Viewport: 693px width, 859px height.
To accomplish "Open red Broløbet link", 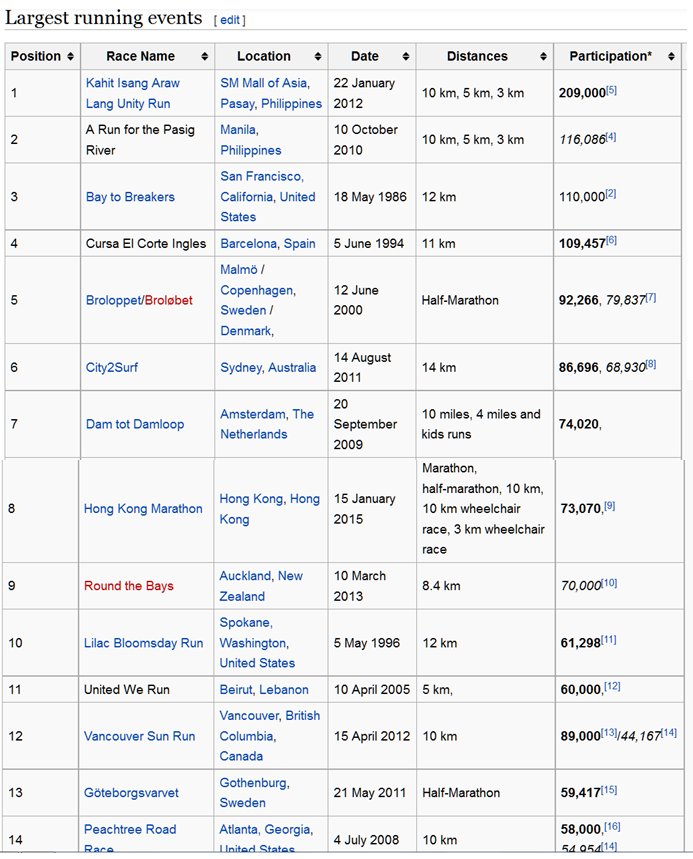I will (169, 300).
